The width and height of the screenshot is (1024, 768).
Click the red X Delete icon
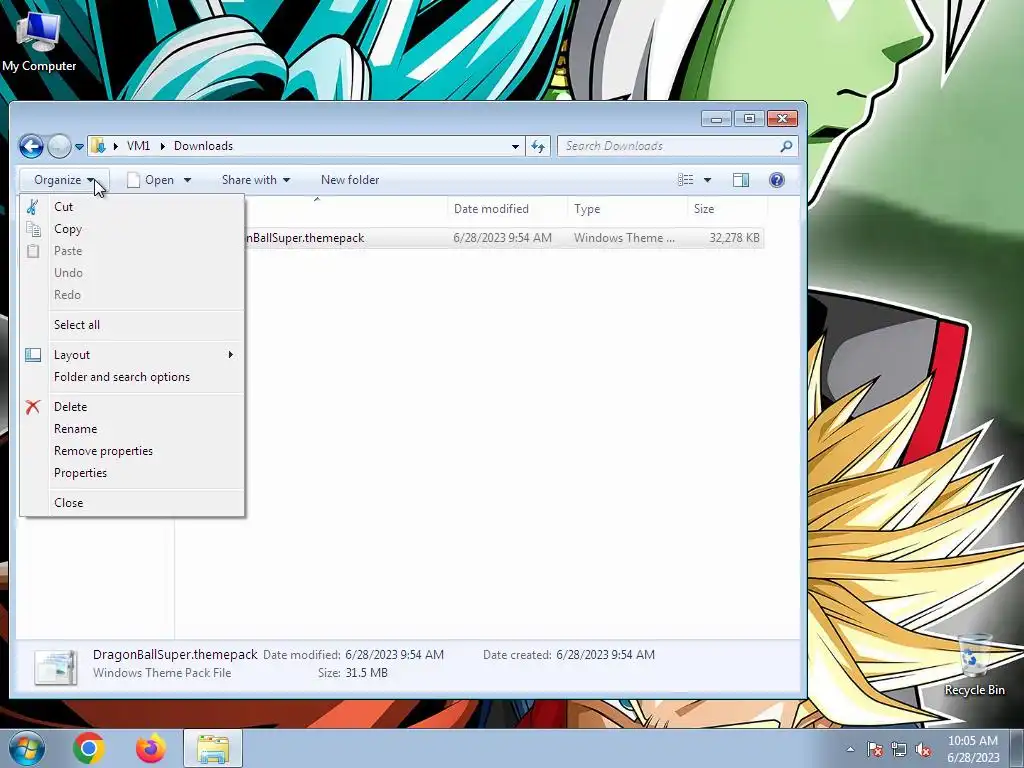(x=33, y=407)
